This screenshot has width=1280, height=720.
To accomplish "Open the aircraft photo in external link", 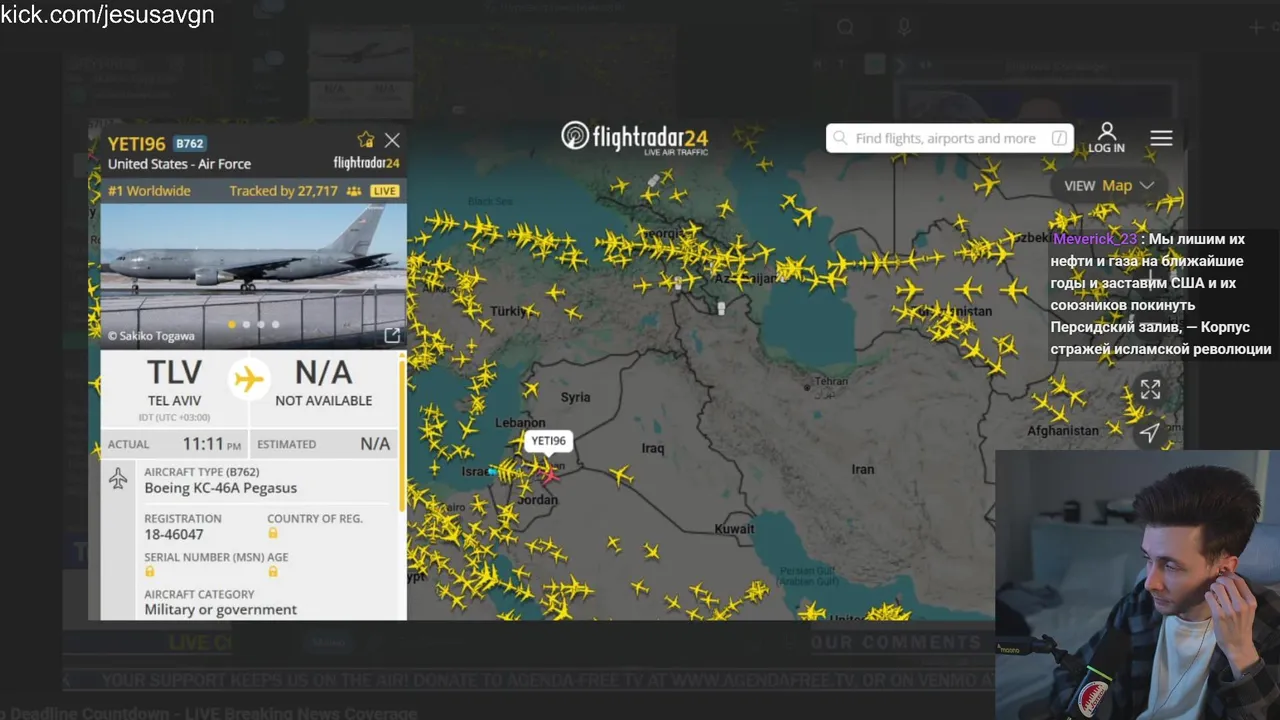I will 392,335.
